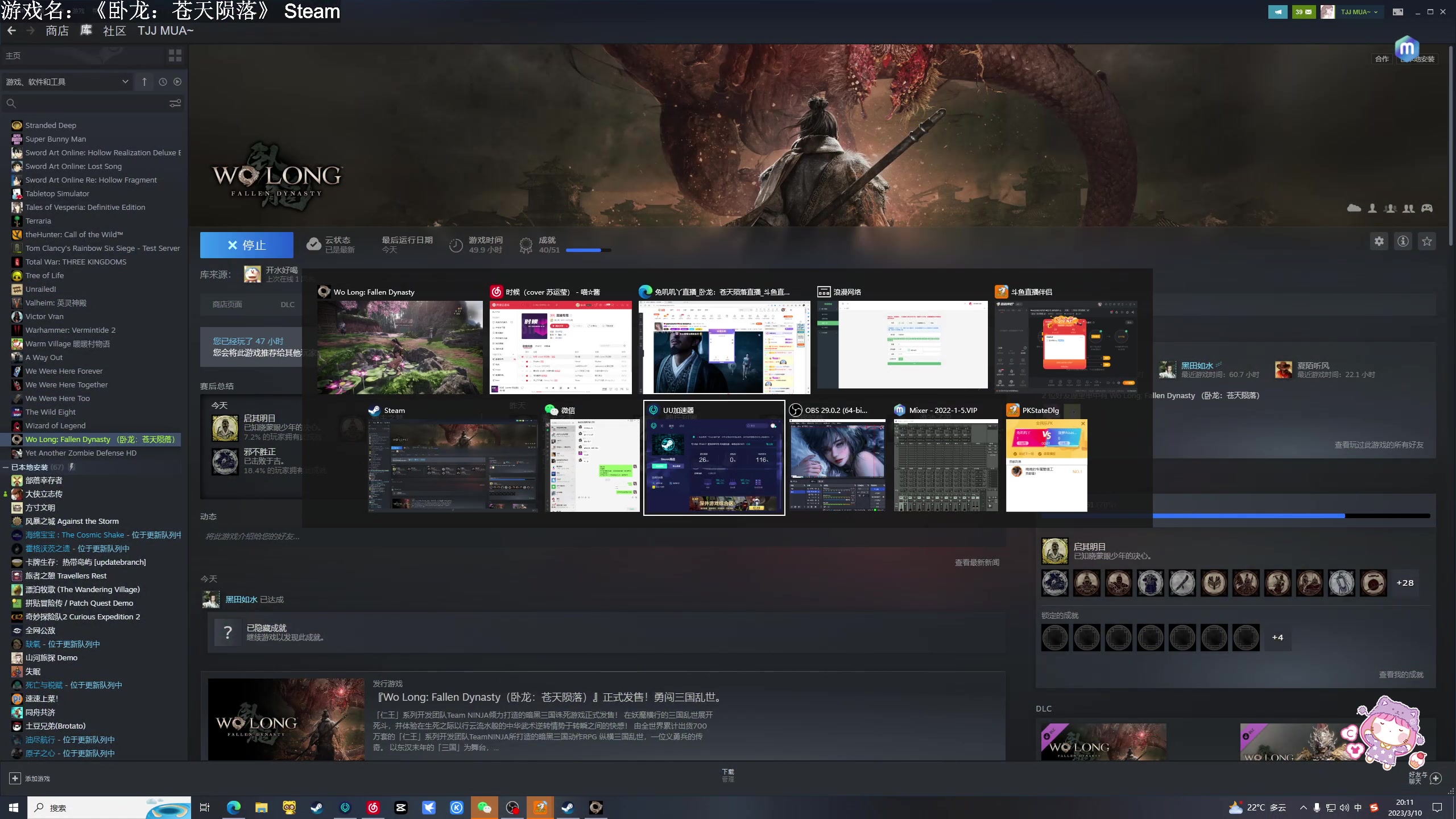This screenshot has width=1456, height=819.
Task: Click the sort-order arrow beside the library filter
Action: tap(144, 82)
